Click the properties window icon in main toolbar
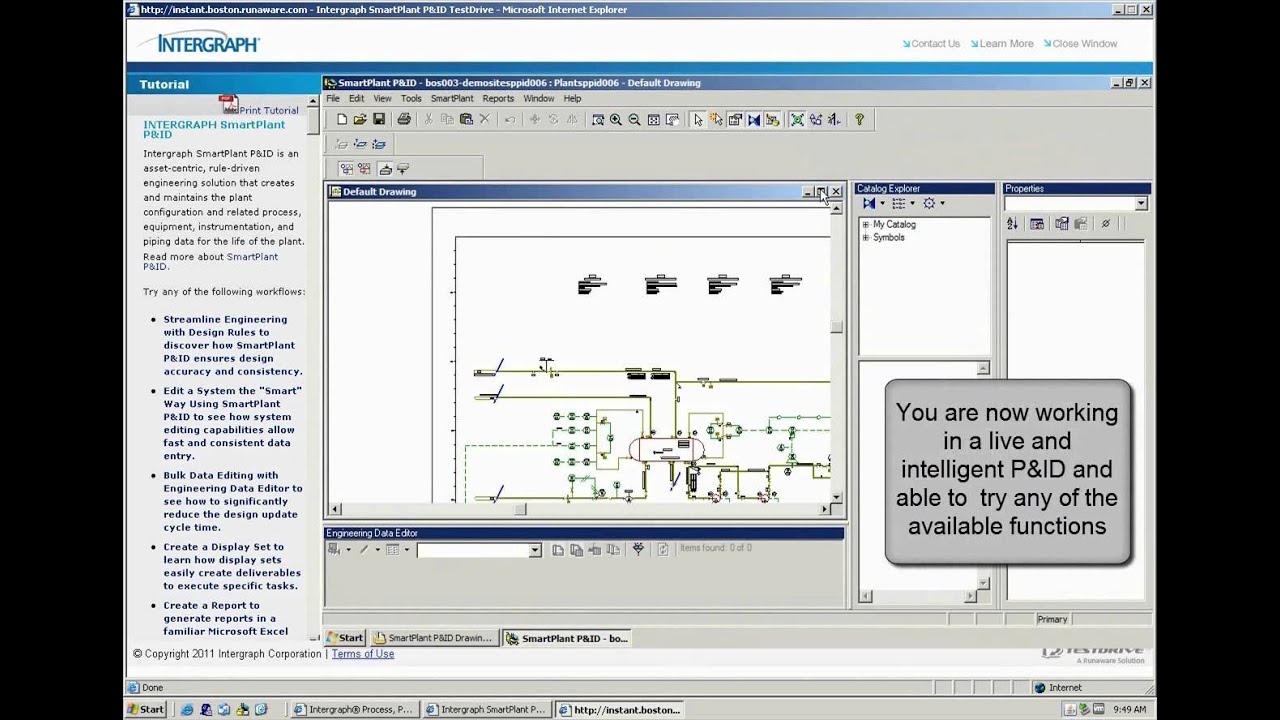Screen dimensions: 1280x720 pos(735,119)
